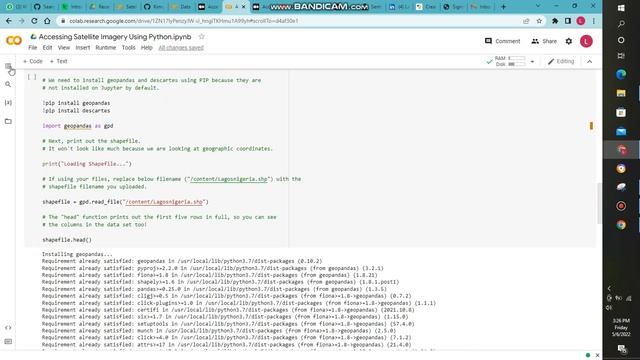Click the notebook title to rename it
Screen dimensions: 640x360
pos(115,37)
